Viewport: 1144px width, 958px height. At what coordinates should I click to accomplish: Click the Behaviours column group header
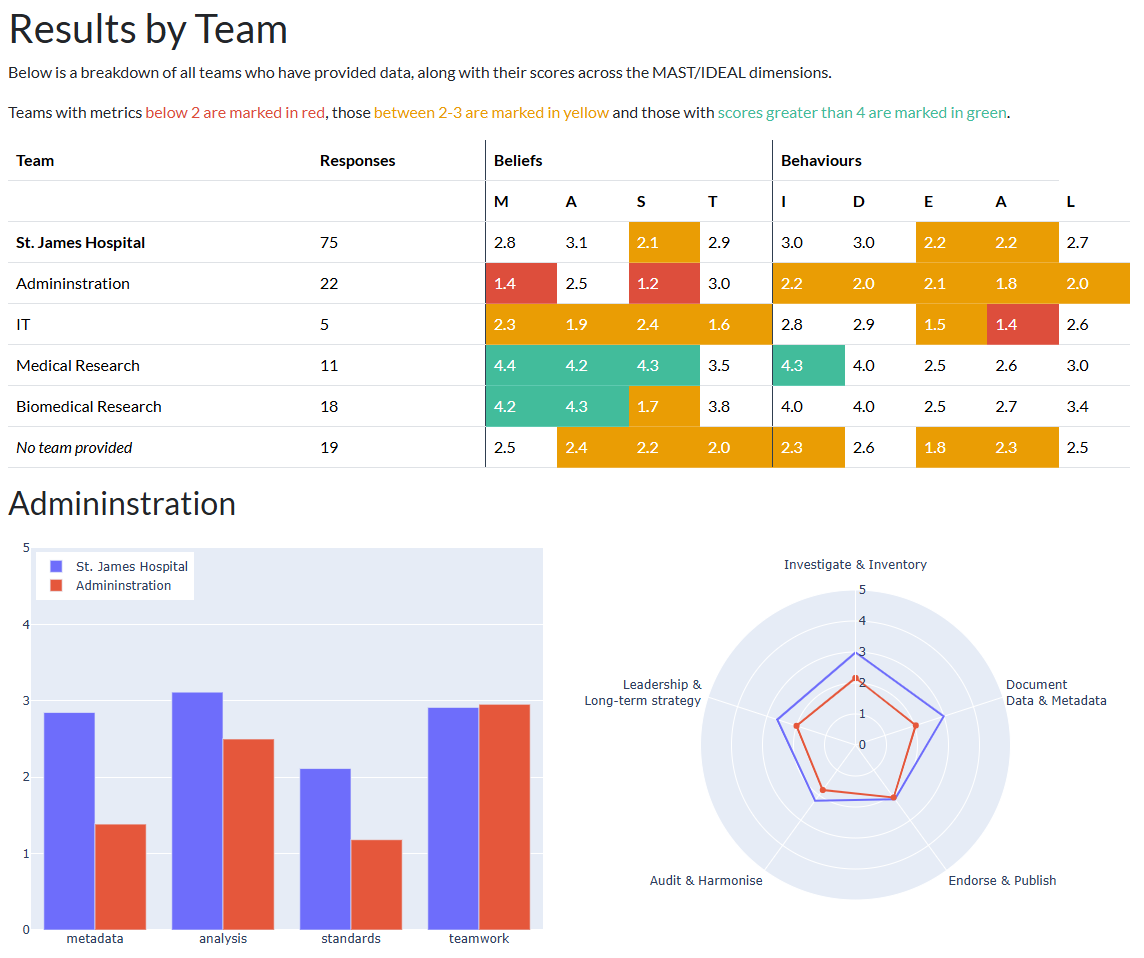click(x=821, y=161)
